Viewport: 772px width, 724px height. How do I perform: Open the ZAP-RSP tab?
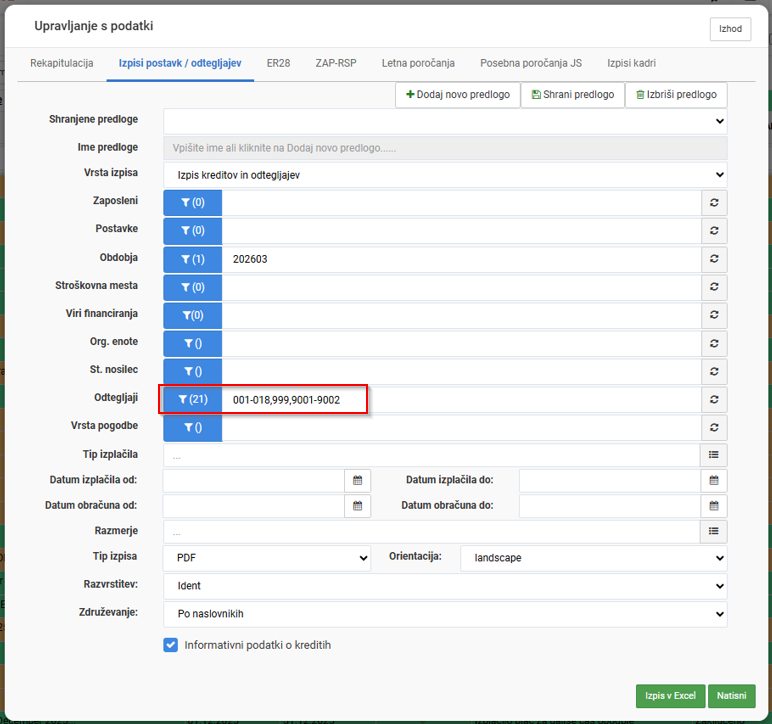point(336,63)
